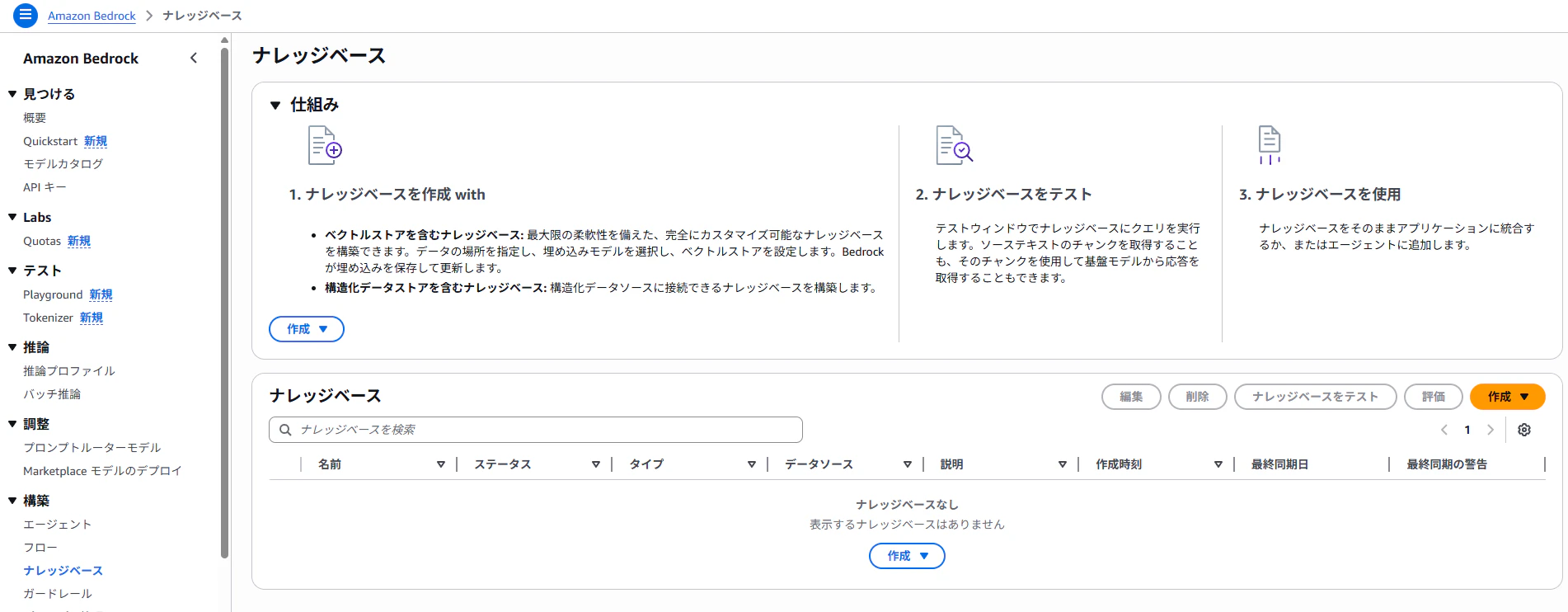Open ガードレール in the sidebar
1568x612 pixels.
58,594
